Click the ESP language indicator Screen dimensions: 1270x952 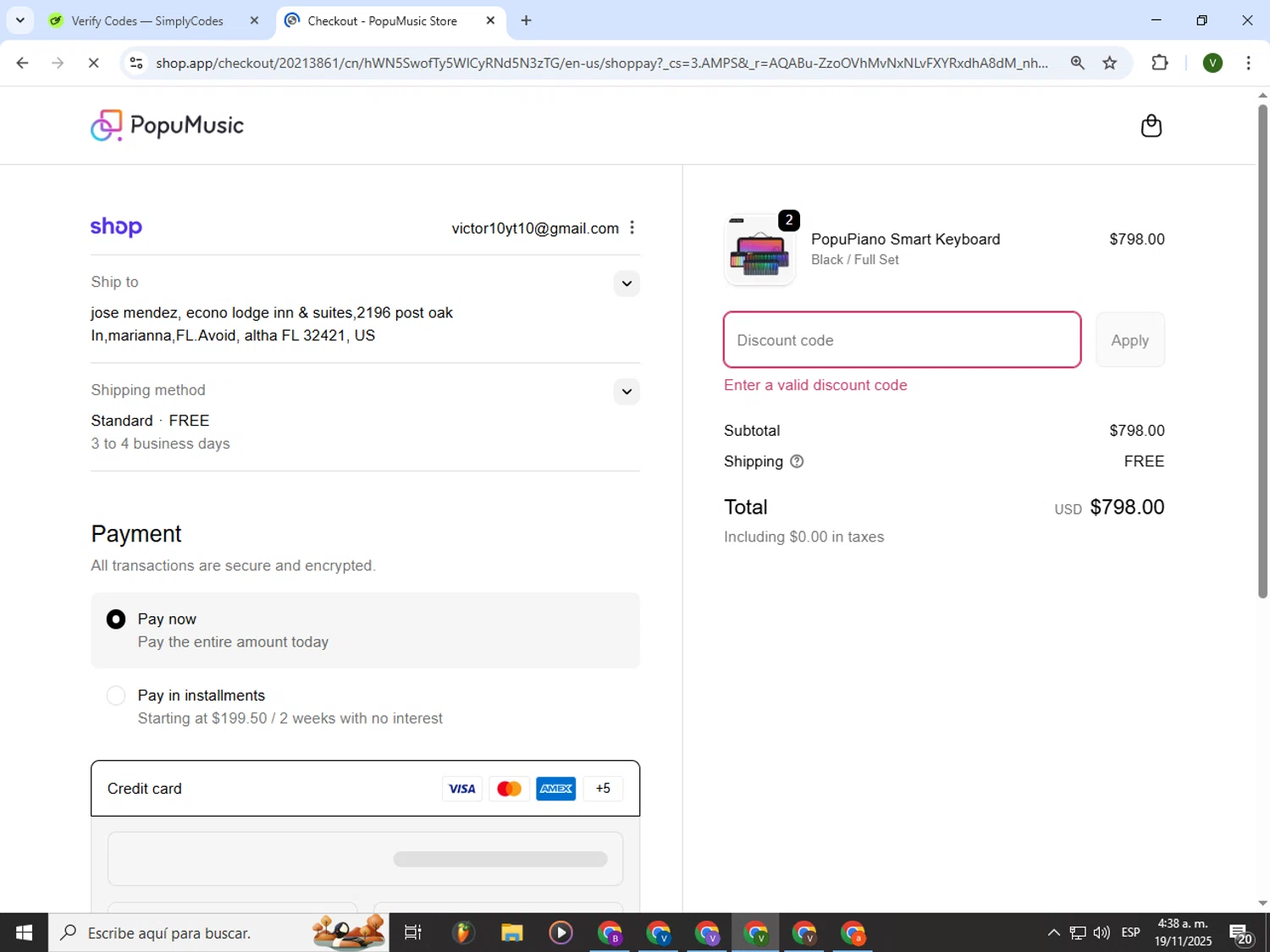[1130, 933]
